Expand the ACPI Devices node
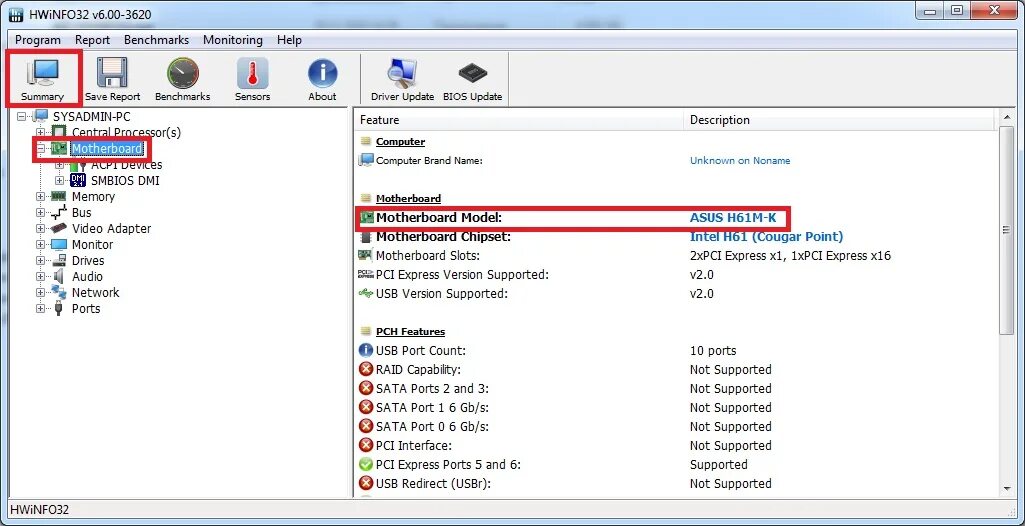 59,165
